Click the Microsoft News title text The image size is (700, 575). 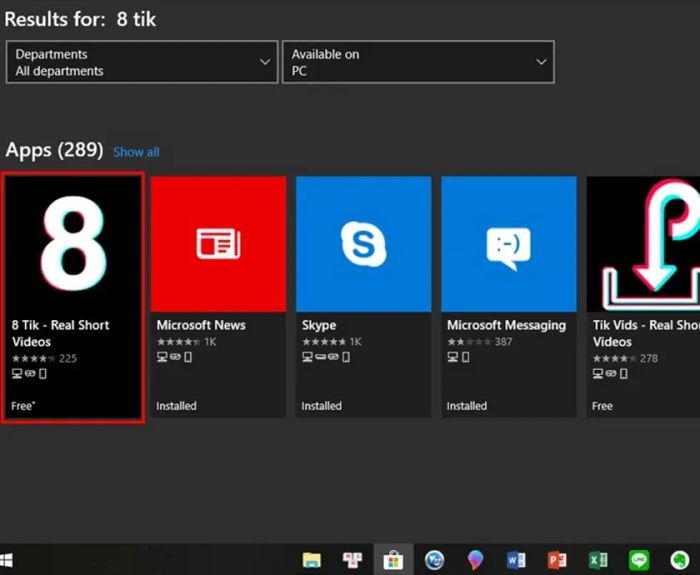(201, 325)
